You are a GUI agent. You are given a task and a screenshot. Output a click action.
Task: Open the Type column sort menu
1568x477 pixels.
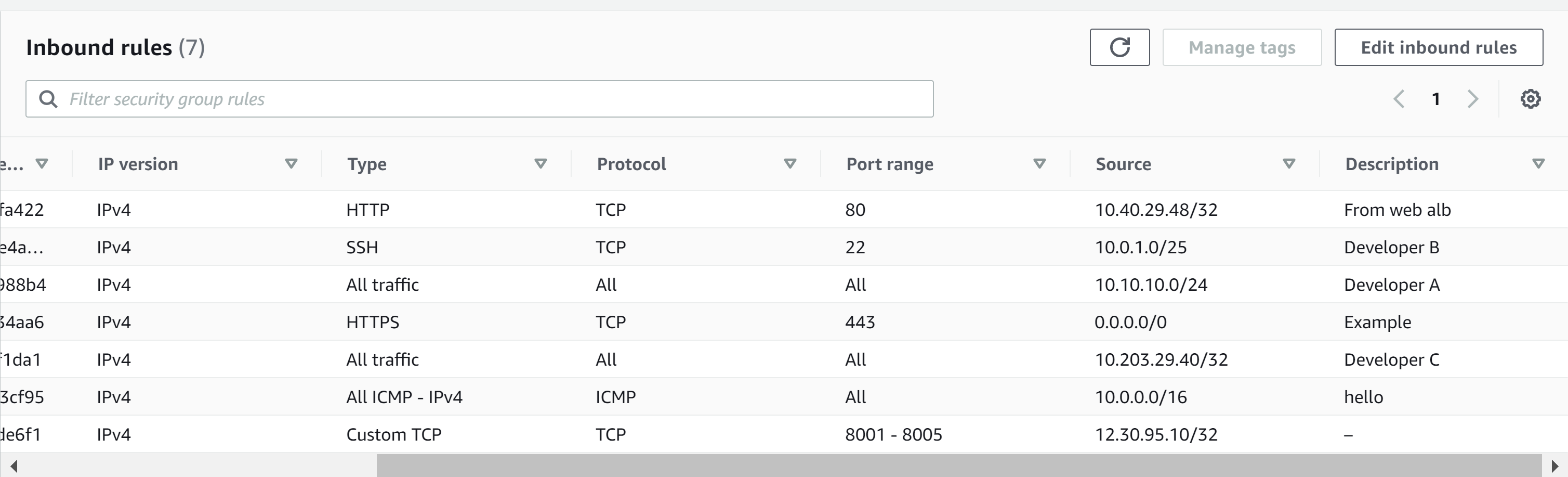541,163
